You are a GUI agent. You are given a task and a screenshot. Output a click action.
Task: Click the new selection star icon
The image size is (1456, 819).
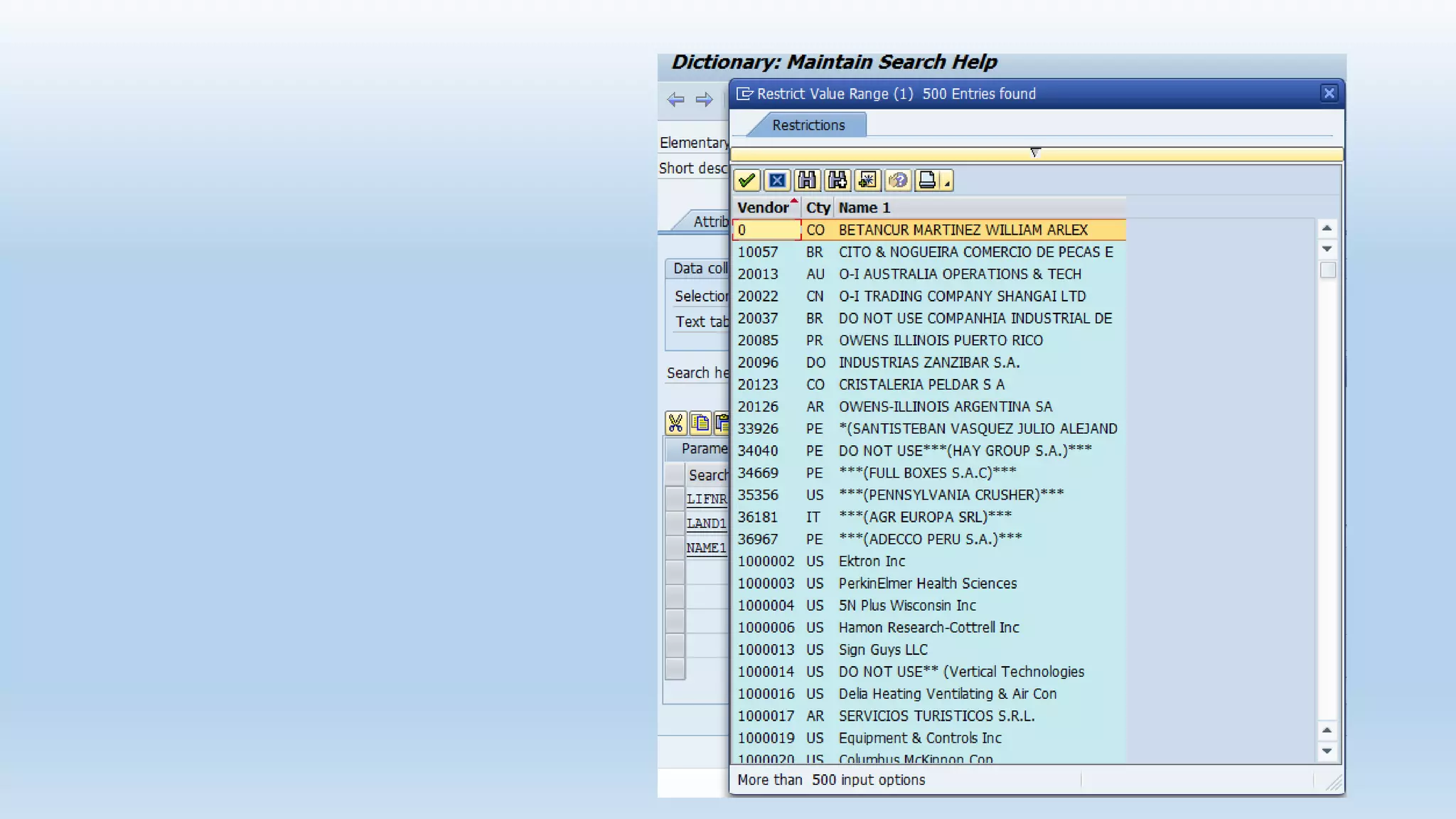[867, 181]
